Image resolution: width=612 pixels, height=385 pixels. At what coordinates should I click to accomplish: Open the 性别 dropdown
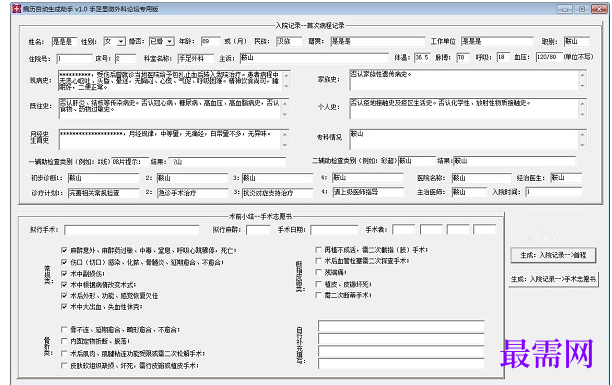tap(121, 41)
